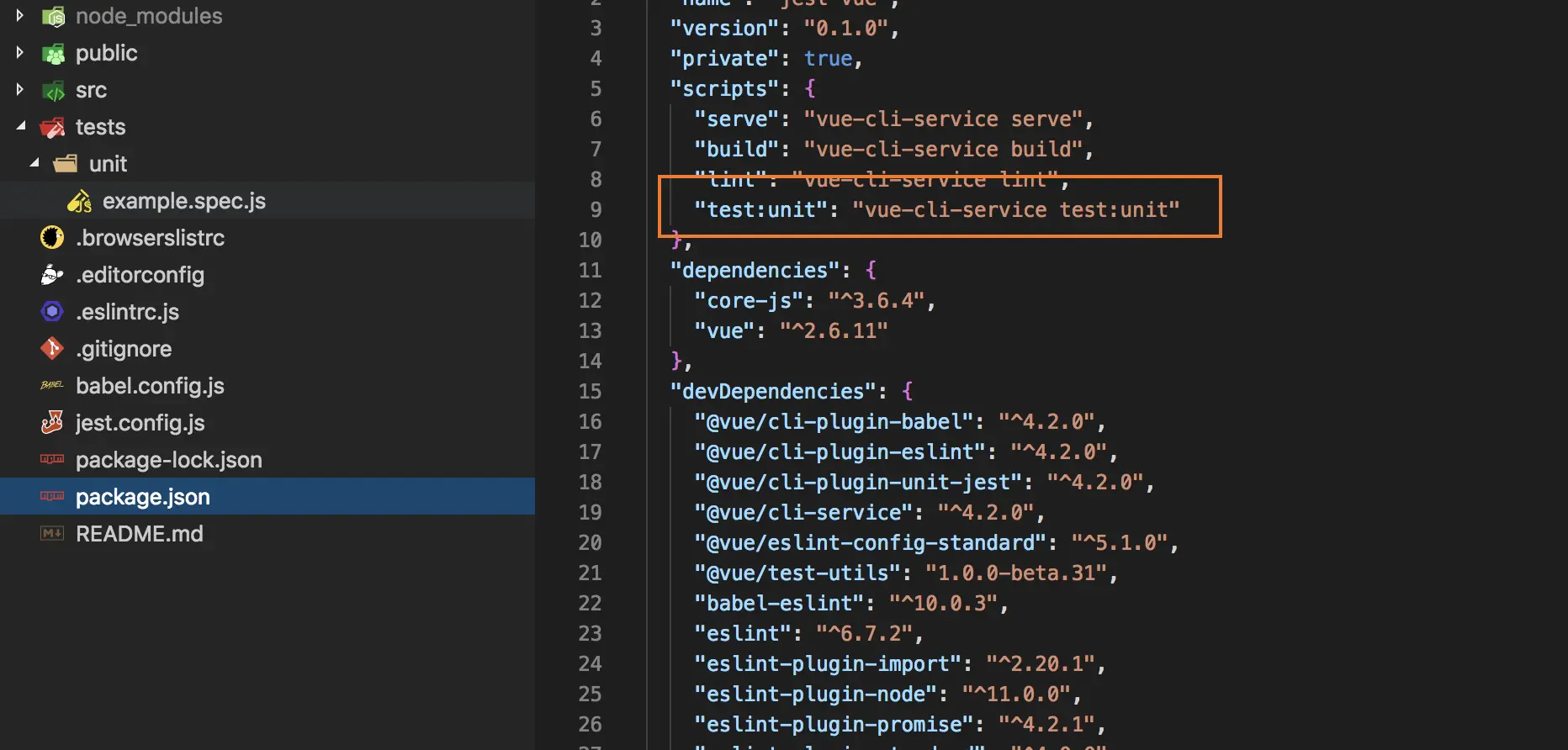Viewport: 1568px width, 750px height.
Task: Expand the src folder arrow
Action: pyautogui.click(x=19, y=89)
